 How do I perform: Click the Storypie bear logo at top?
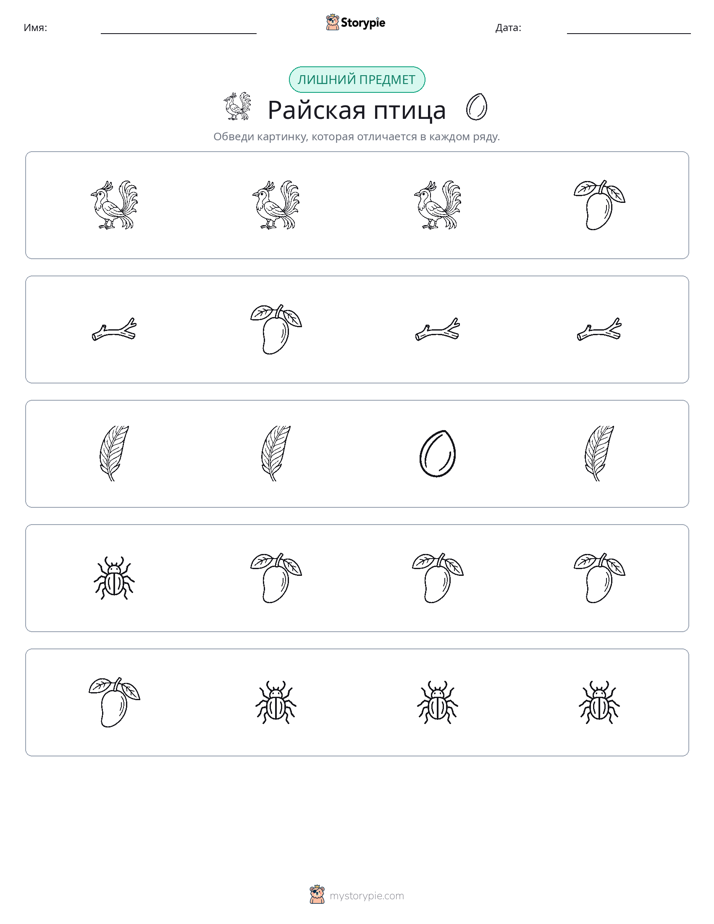pyautogui.click(x=332, y=22)
